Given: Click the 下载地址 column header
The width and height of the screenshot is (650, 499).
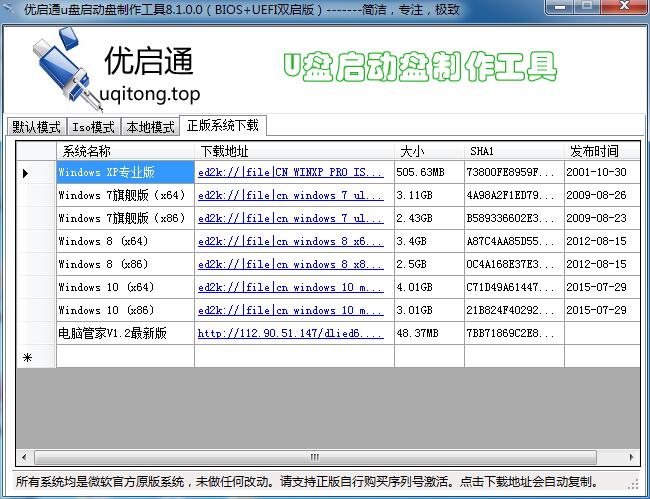Looking at the screenshot, I should [294, 151].
